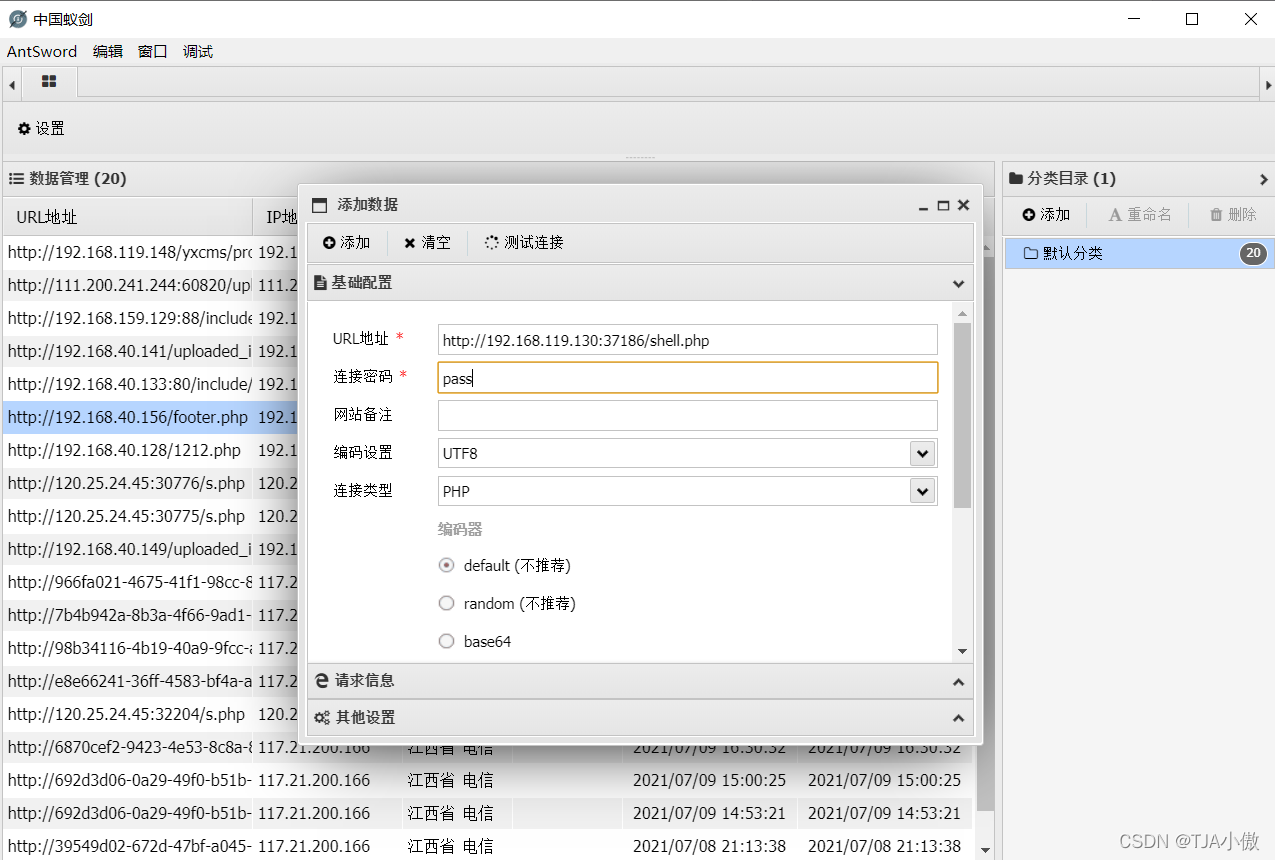
Task: Click the tab bar left arrow
Action: click(x=11, y=83)
